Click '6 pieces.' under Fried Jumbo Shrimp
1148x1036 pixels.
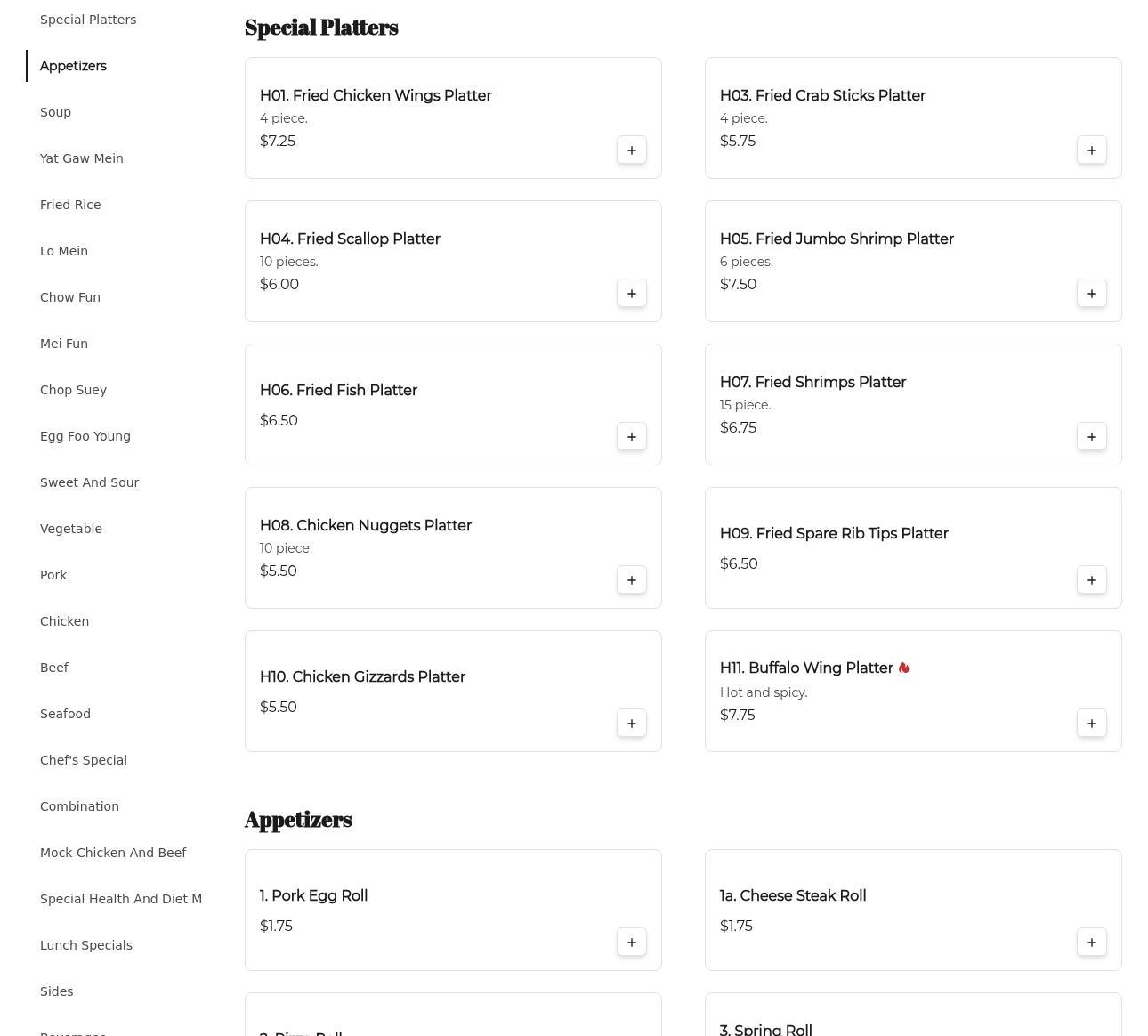click(x=747, y=261)
